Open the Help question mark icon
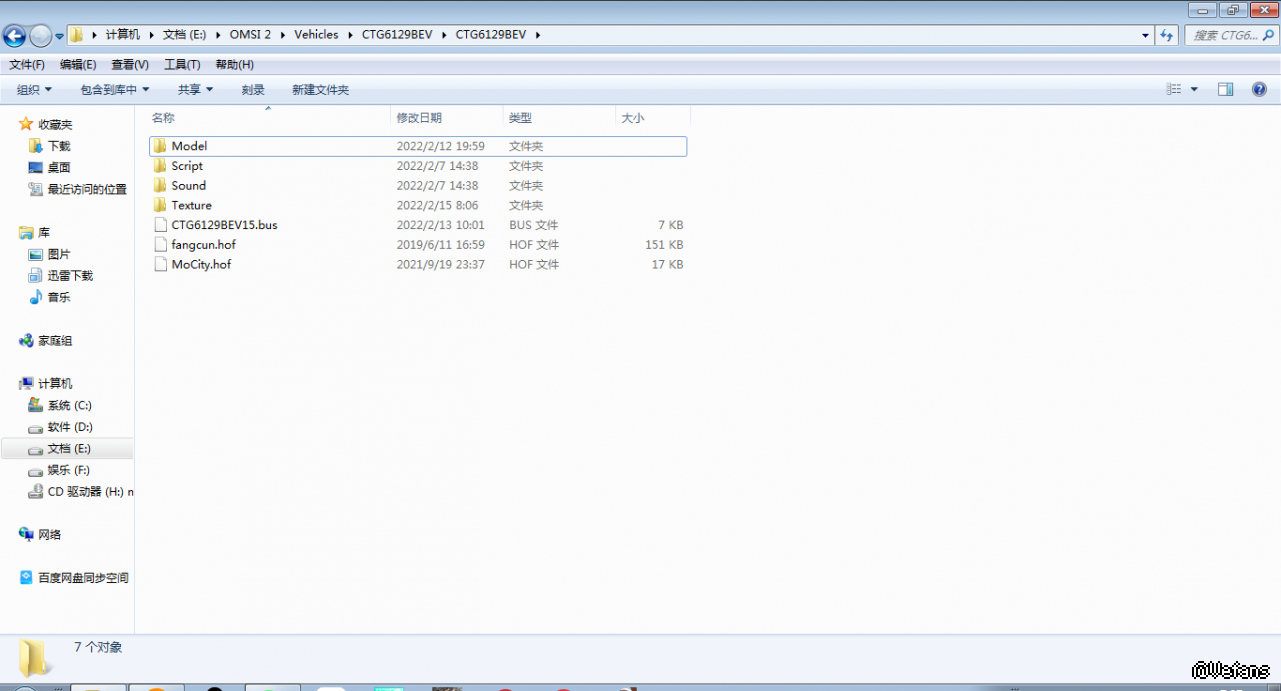1281x691 pixels. pyautogui.click(x=1259, y=90)
